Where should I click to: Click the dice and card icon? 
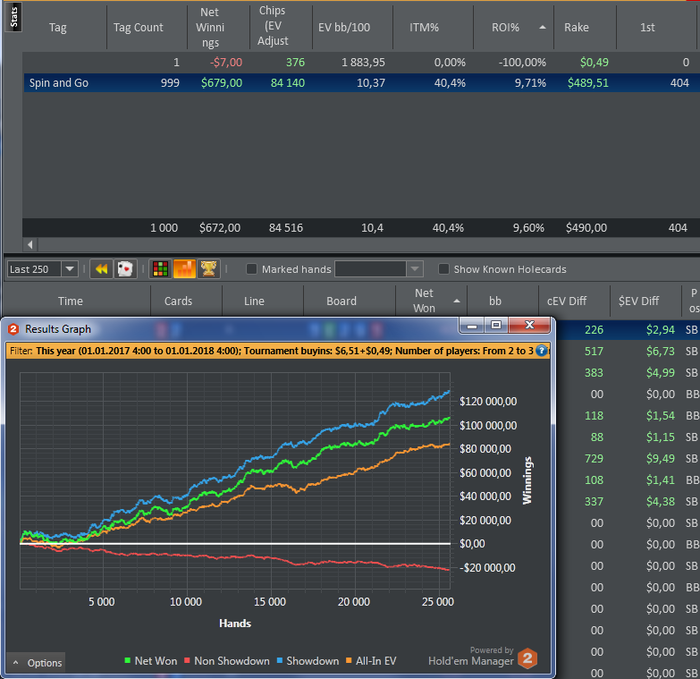click(x=125, y=269)
